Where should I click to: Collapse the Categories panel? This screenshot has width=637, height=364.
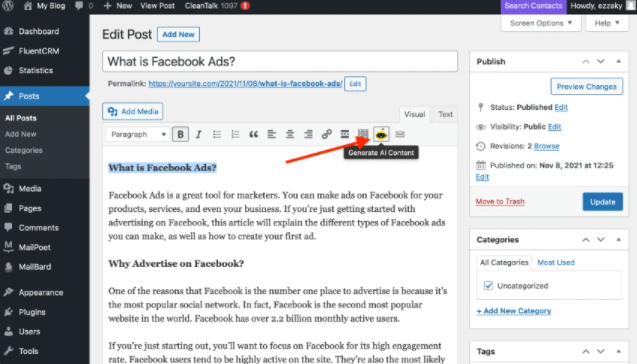pos(618,239)
